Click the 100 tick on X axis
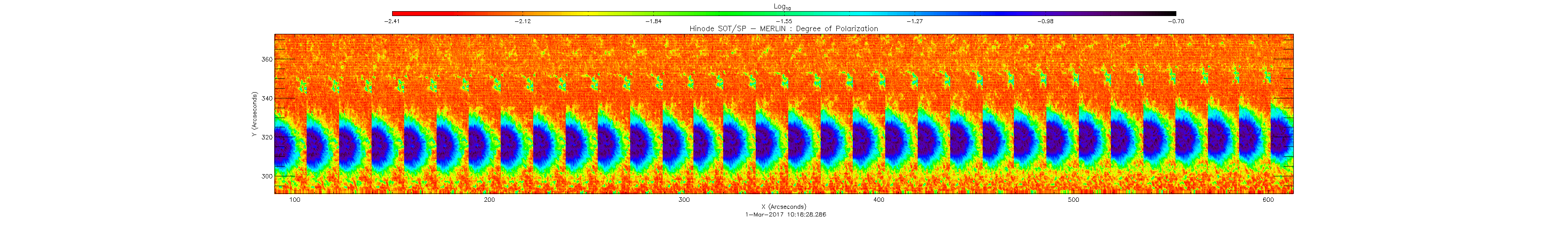Image resolution: width=1568 pixels, height=228 pixels. 295,200
